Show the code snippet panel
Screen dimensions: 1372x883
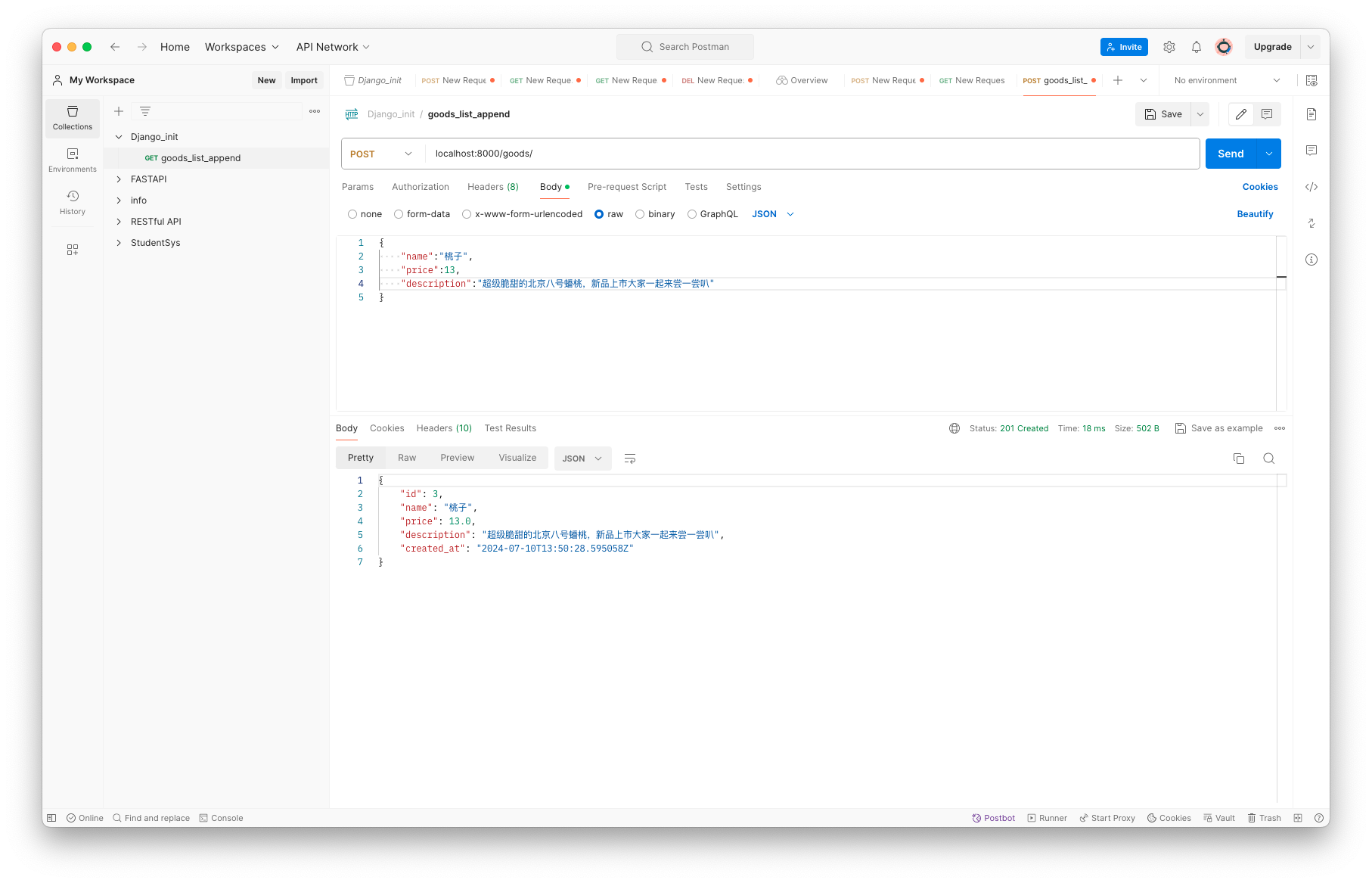click(1311, 187)
